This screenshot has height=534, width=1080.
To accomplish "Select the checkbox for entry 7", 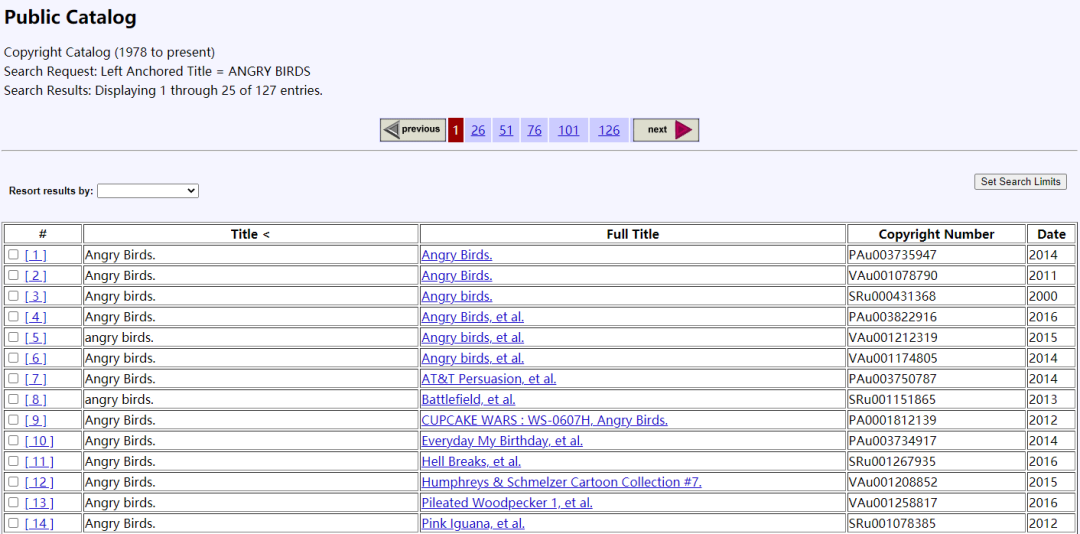I will point(13,379).
